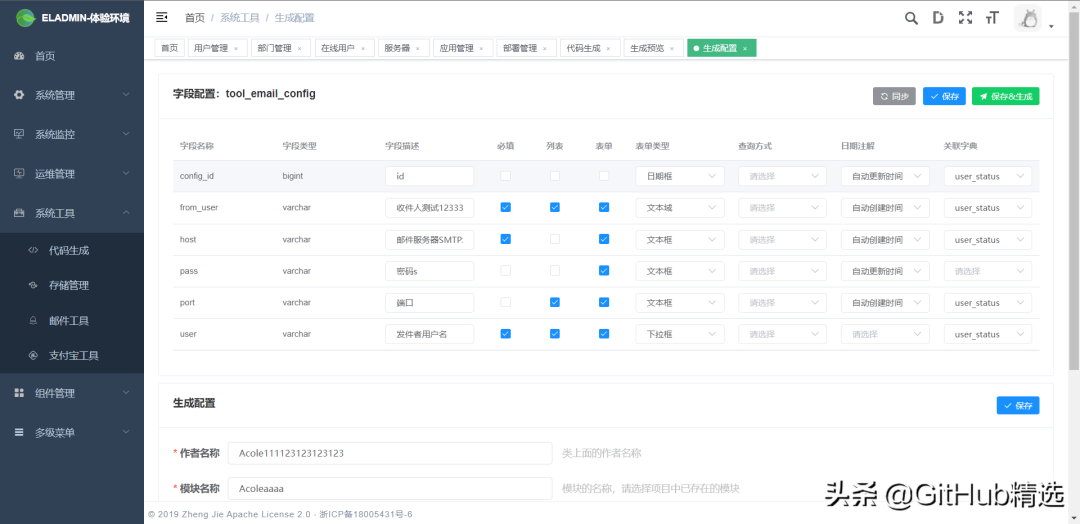Open 表单类型 dropdown for config_id row
The height and width of the screenshot is (524, 1080).
coord(680,176)
